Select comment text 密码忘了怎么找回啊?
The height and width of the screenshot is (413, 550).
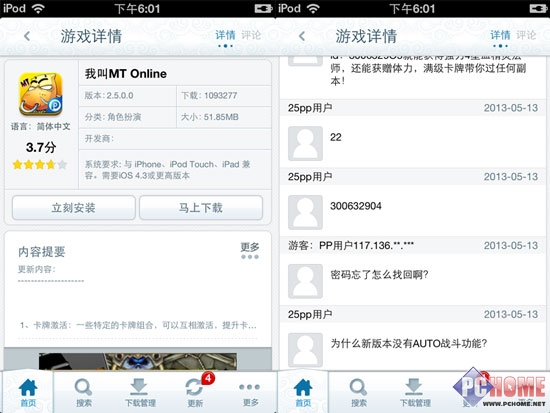(379, 274)
